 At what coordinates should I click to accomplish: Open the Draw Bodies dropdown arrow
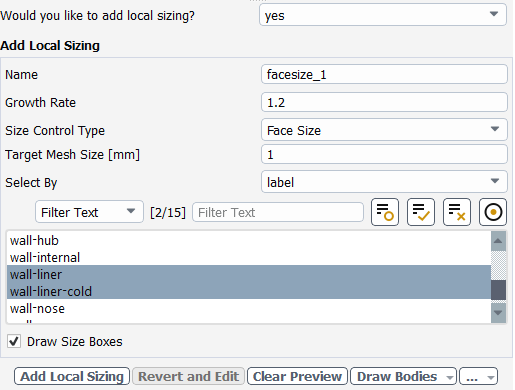click(x=450, y=377)
